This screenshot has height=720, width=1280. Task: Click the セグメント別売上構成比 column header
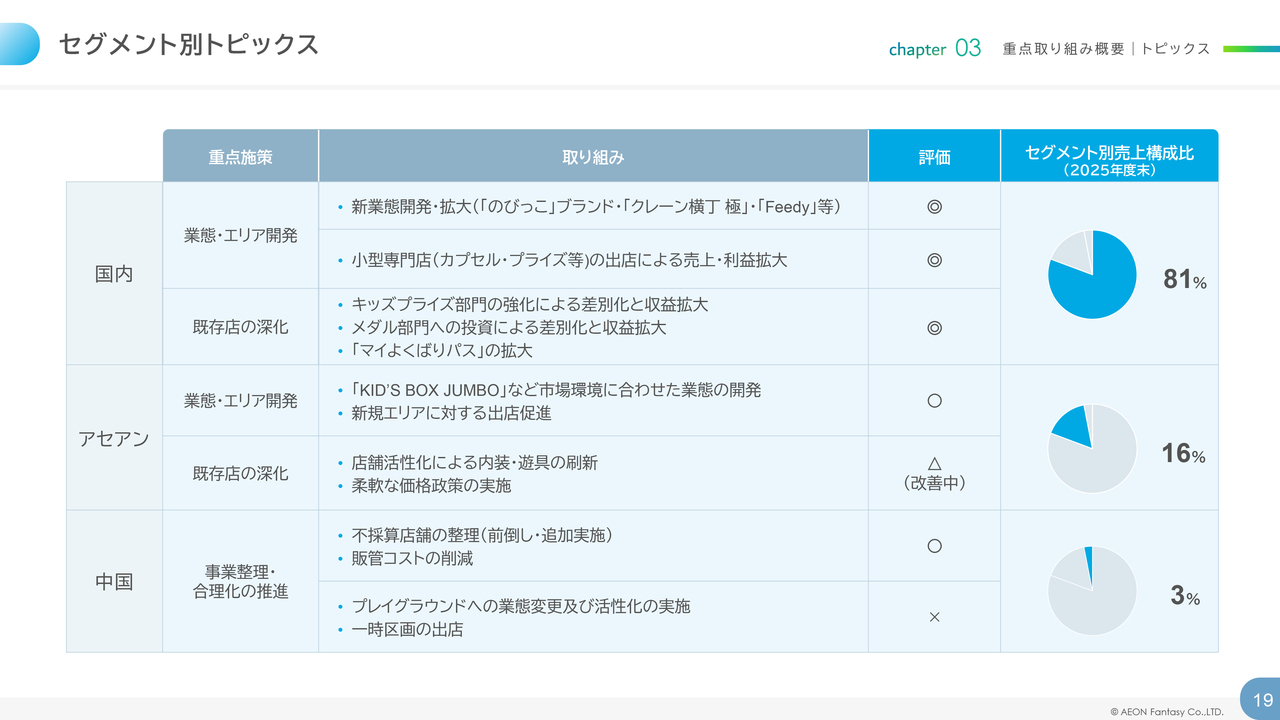coord(1109,157)
